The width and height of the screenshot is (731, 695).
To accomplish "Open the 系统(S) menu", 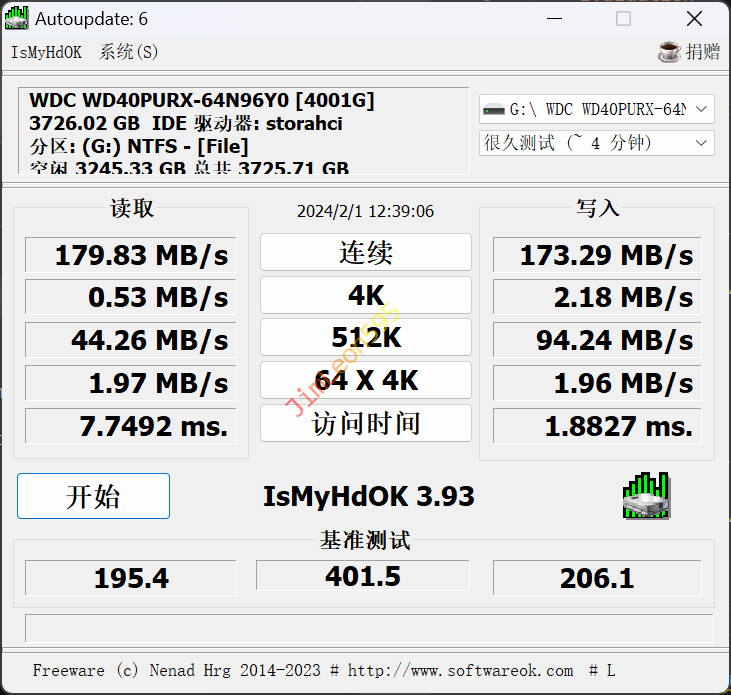I will (128, 52).
